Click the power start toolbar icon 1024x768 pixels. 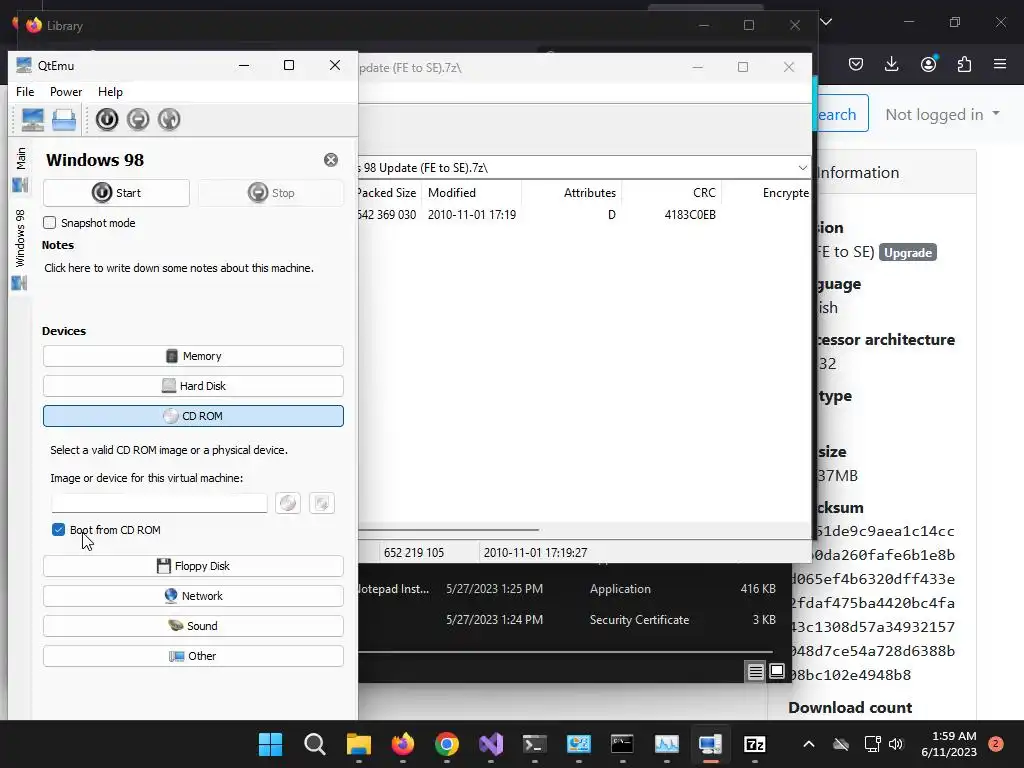click(107, 120)
